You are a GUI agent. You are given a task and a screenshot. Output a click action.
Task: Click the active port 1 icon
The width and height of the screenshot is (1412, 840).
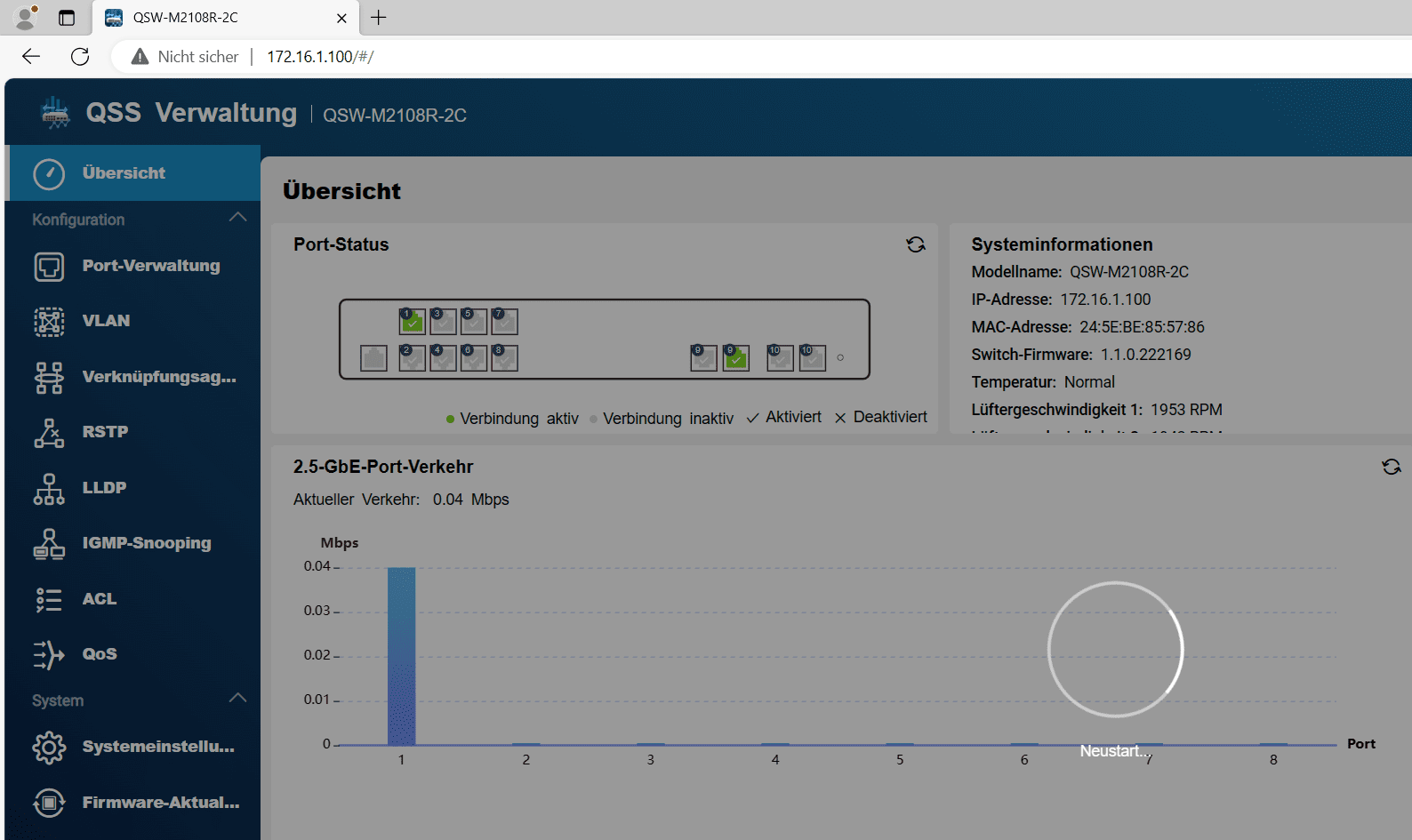pos(412,321)
